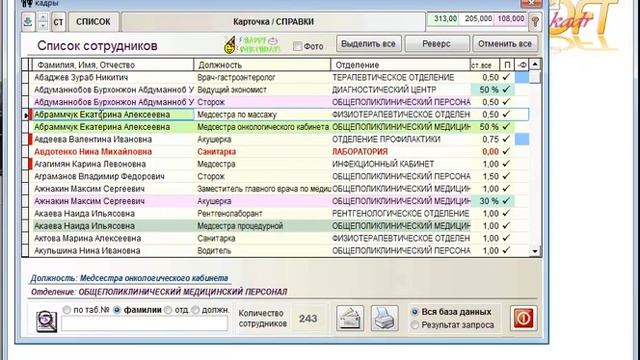Click the Должность column header

tap(262, 65)
